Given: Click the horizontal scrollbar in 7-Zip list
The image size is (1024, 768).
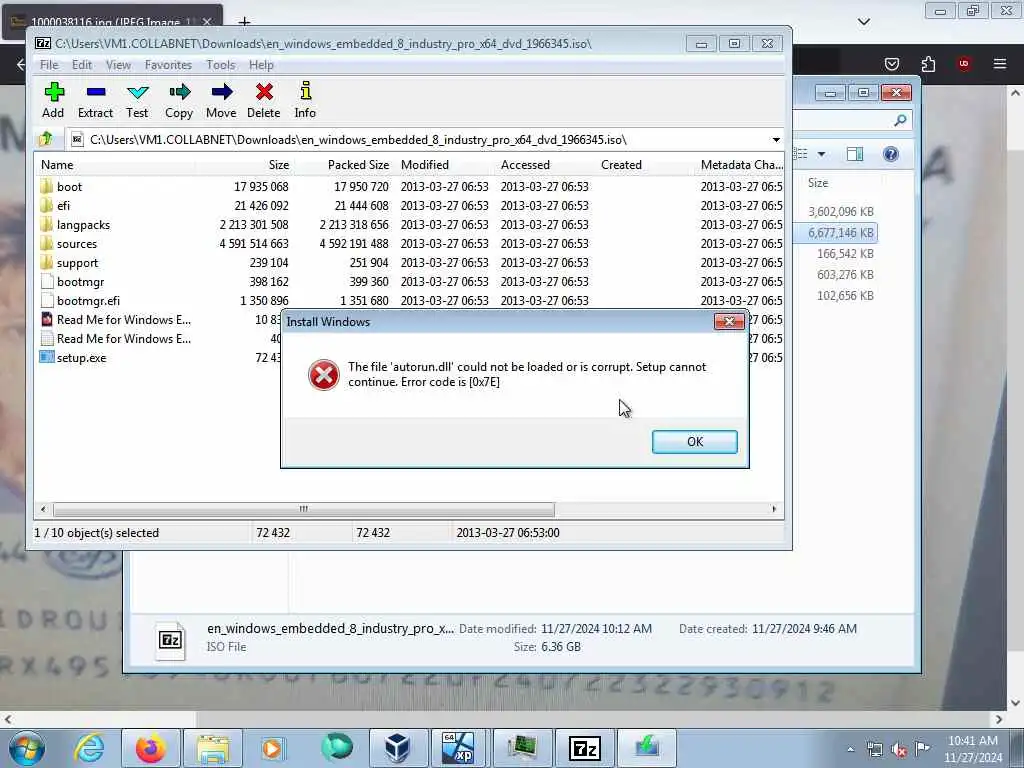Looking at the screenshot, I should click(304, 509).
